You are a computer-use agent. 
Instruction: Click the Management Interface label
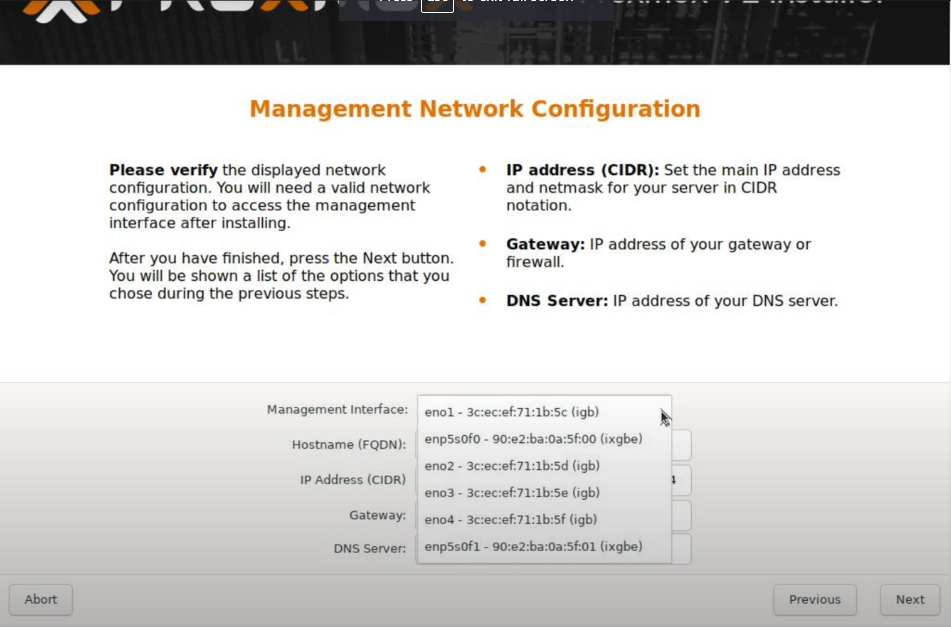click(337, 409)
